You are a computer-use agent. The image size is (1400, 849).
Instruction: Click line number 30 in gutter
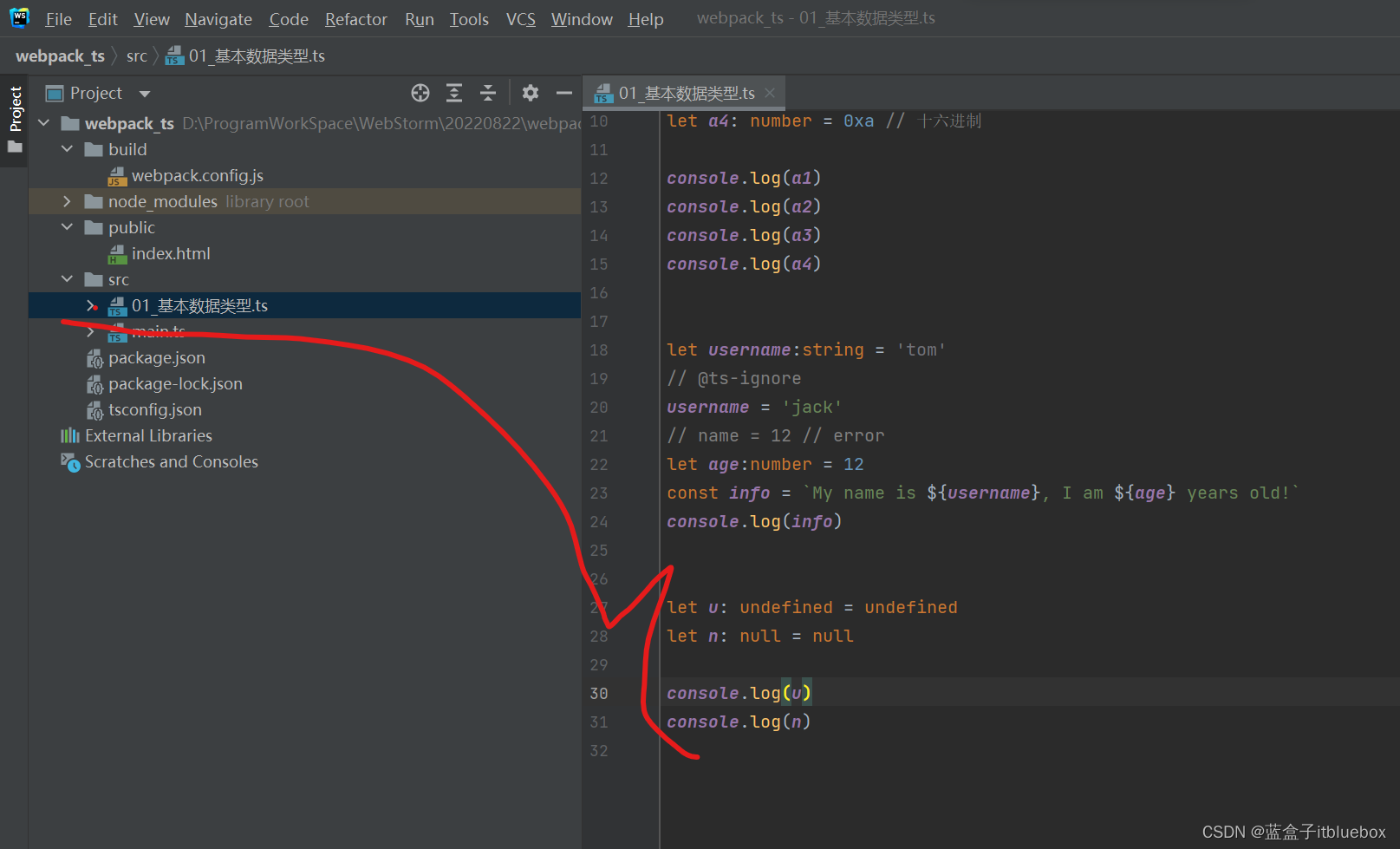[x=599, y=694]
